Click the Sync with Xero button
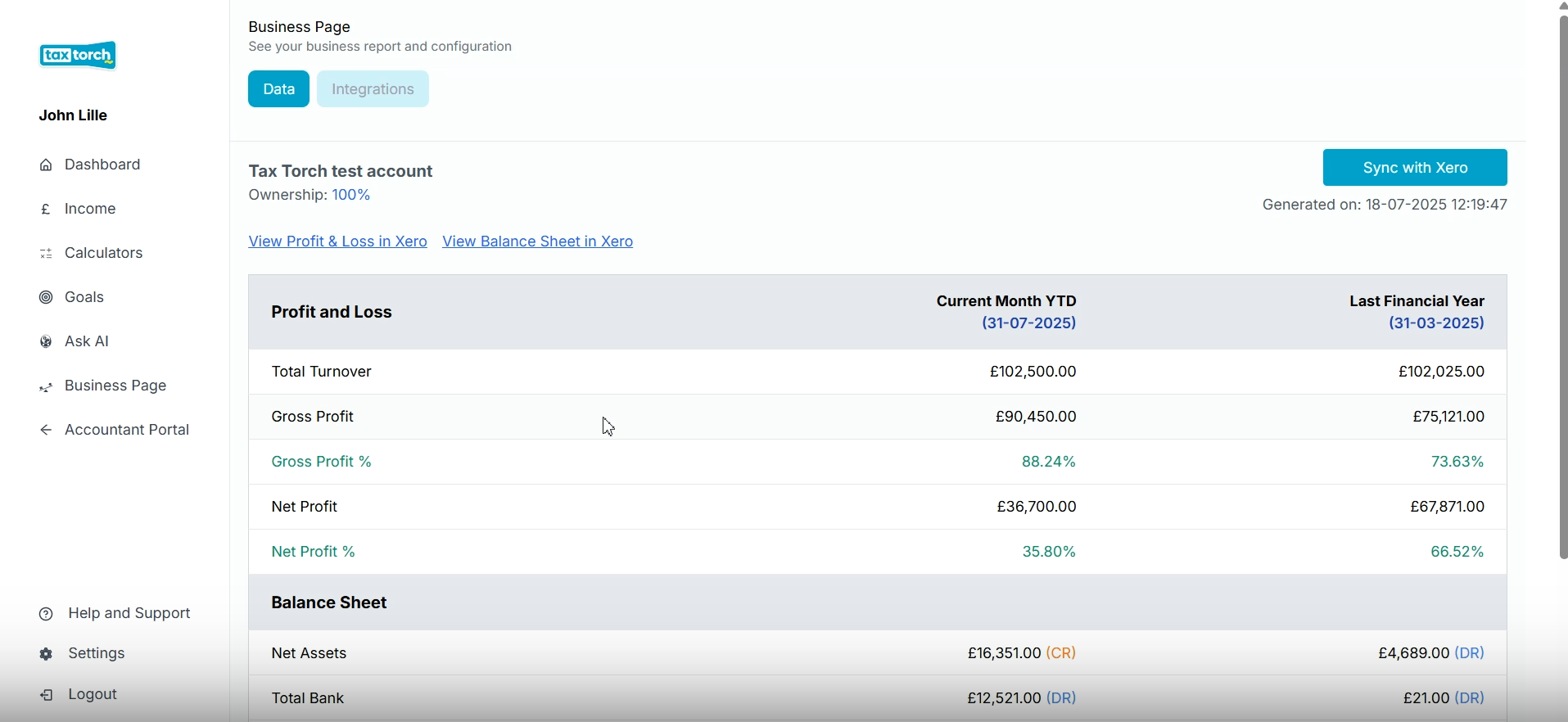1568x722 pixels. [x=1415, y=168]
